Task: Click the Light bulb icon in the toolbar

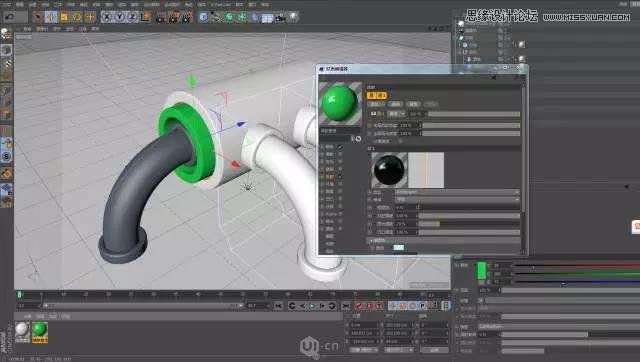Action: point(293,17)
